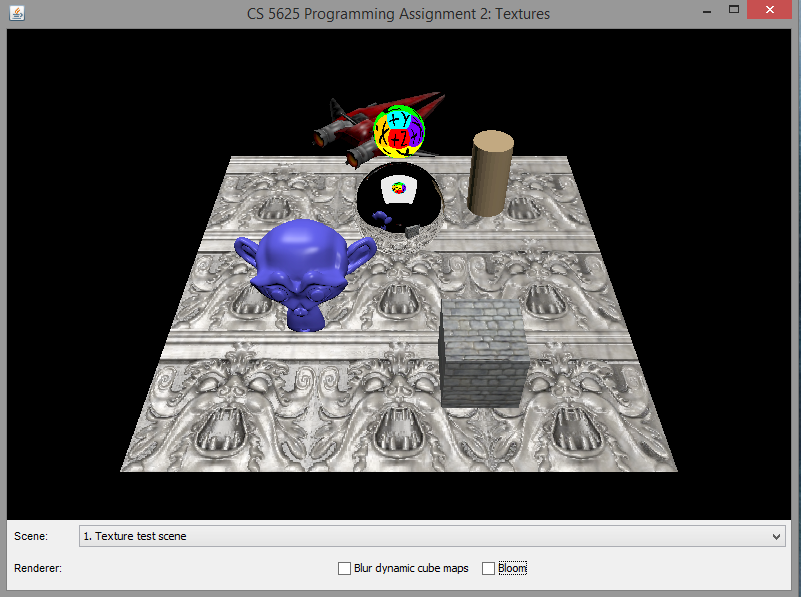Click the black background above the spaceship
801x597 pixels.
[380, 60]
